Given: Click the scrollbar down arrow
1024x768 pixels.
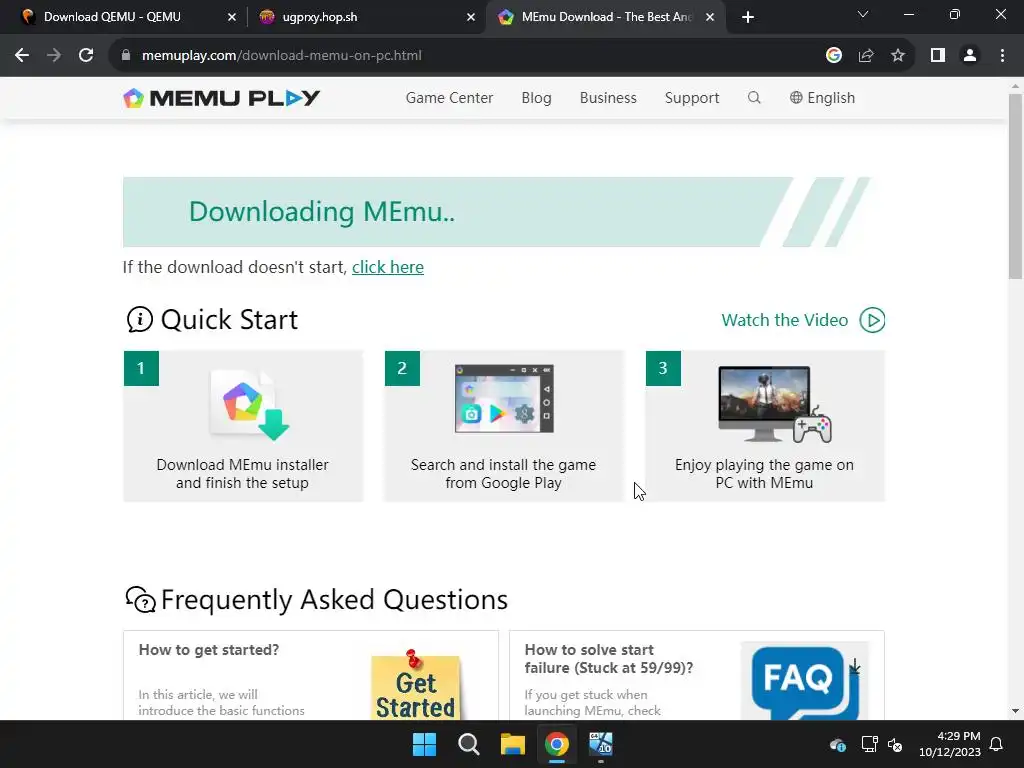Looking at the screenshot, I should point(1016,711).
